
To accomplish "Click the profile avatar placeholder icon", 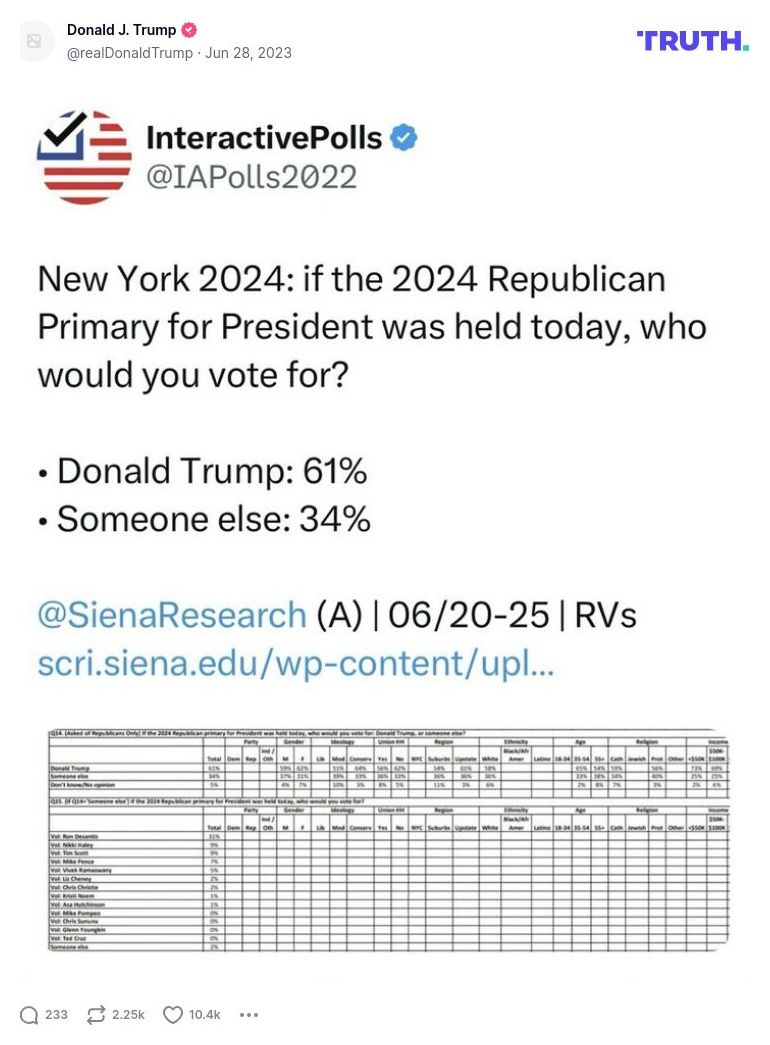I will 34,41.
